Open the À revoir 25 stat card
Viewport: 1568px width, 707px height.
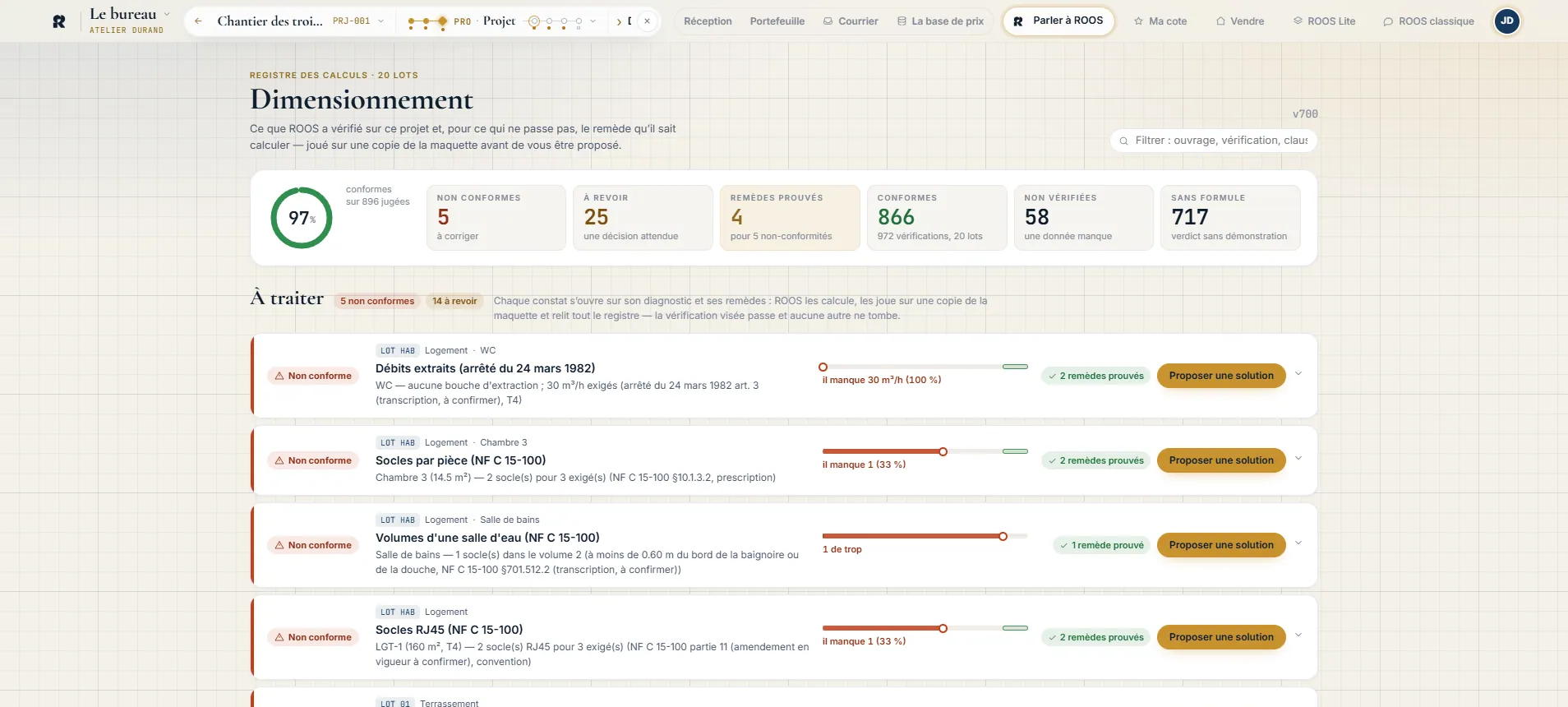click(643, 218)
